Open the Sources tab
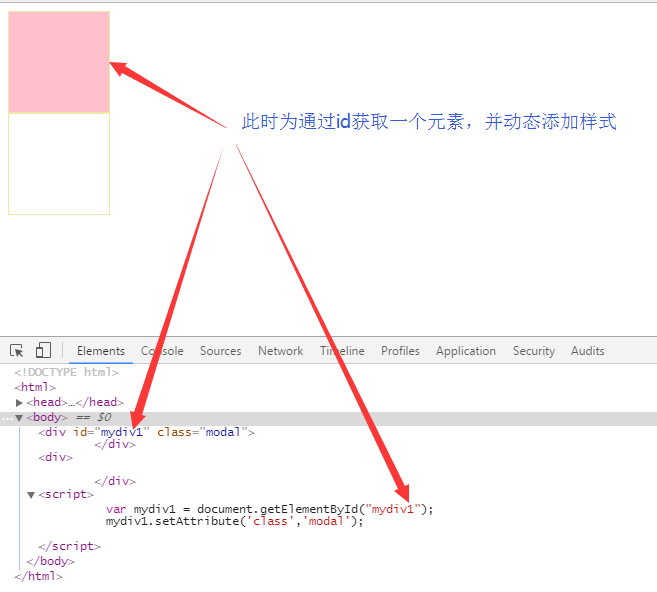 coord(220,351)
